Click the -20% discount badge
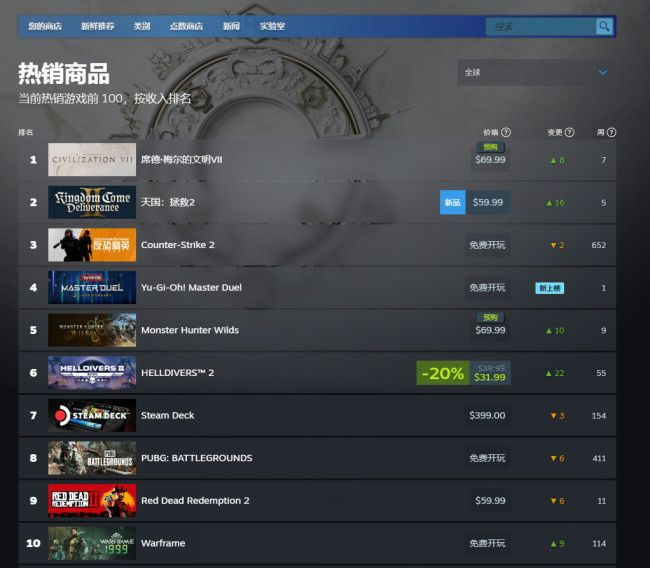Image resolution: width=650 pixels, height=568 pixels. 443,373
